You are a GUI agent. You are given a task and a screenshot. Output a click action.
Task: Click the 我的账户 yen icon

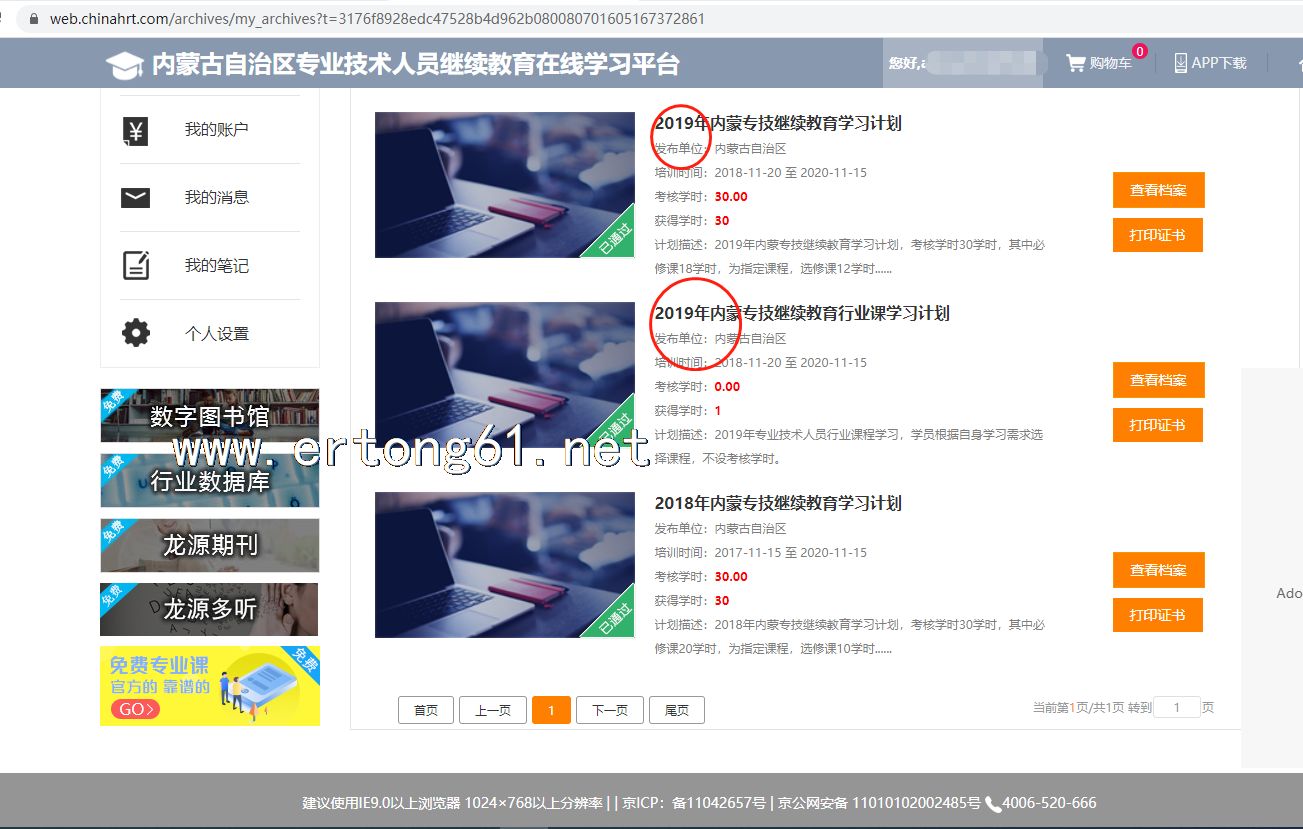[135, 130]
